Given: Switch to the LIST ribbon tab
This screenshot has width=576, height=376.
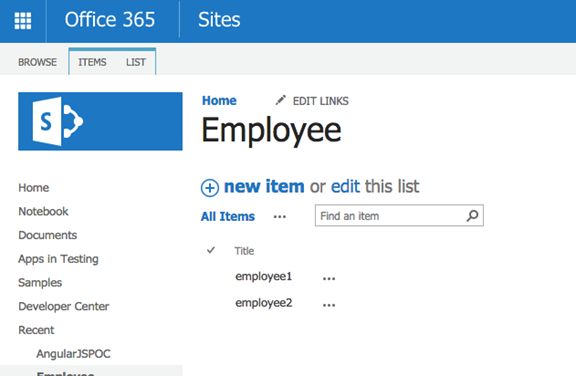Looking at the screenshot, I should pos(136,62).
